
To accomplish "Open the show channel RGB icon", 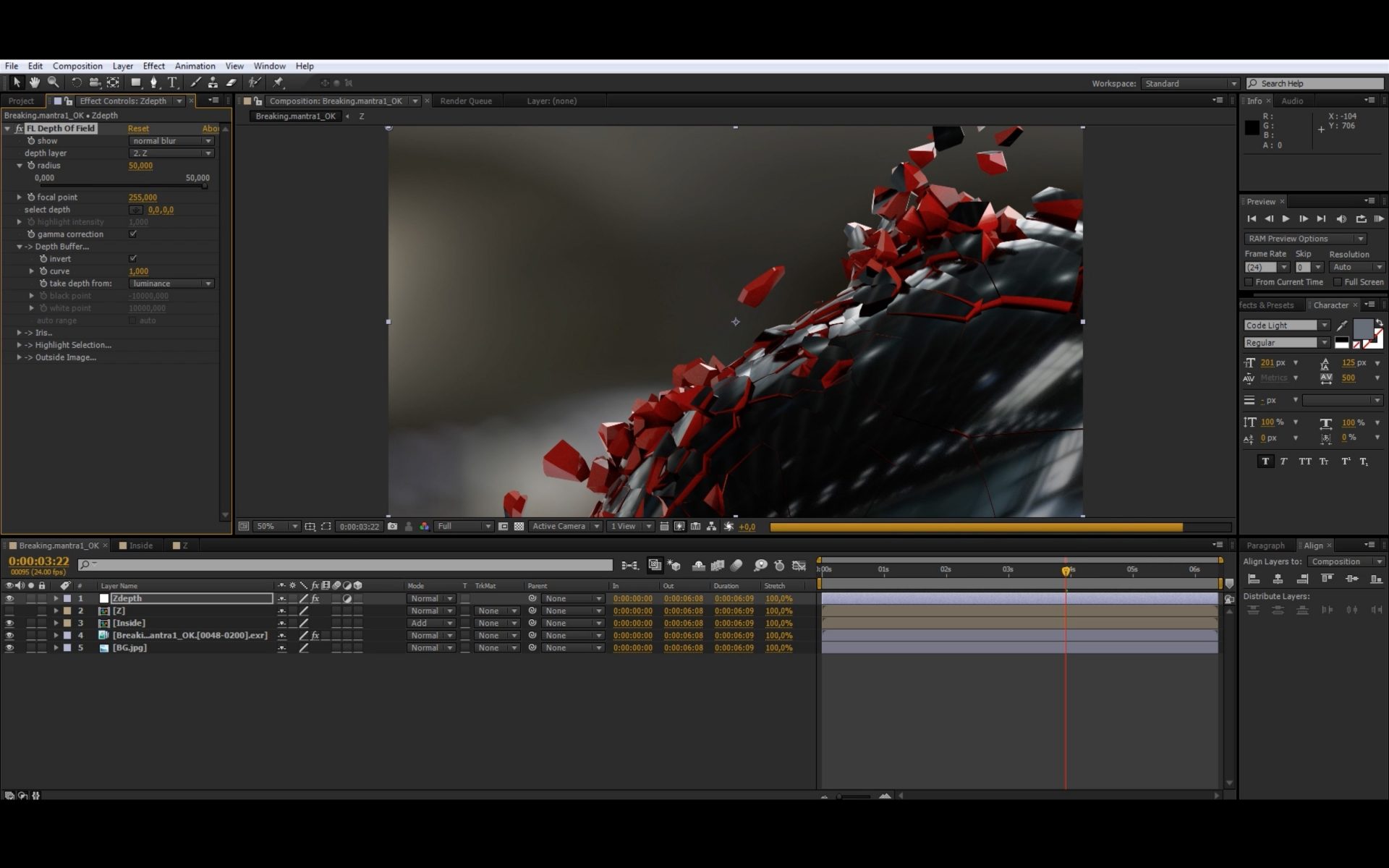I will click(425, 527).
